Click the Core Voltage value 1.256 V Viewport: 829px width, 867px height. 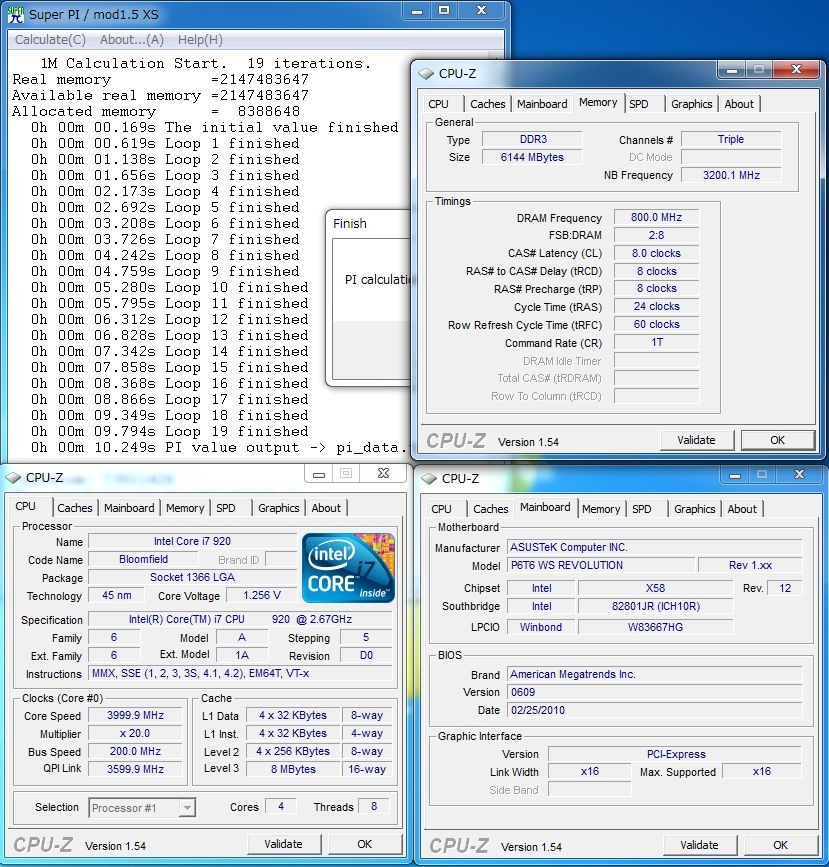(262, 596)
